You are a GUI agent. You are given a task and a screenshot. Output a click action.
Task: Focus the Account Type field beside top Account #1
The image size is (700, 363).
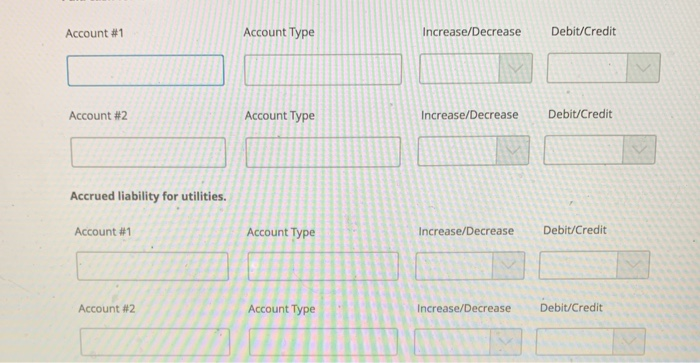tap(323, 70)
